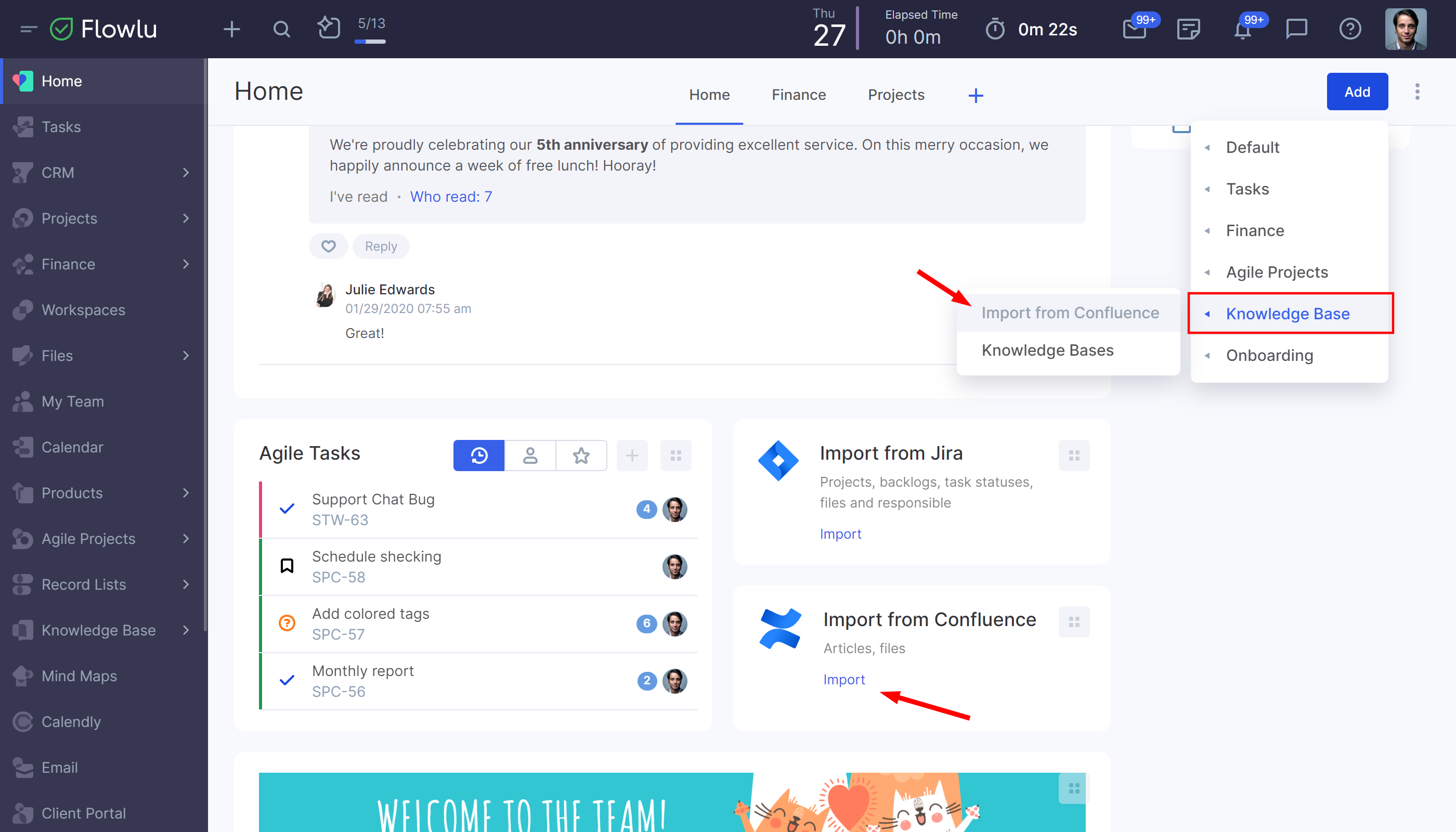Show recent Agile Tasks clock filter
Screen dimensions: 1456x832
pyautogui.click(x=479, y=456)
